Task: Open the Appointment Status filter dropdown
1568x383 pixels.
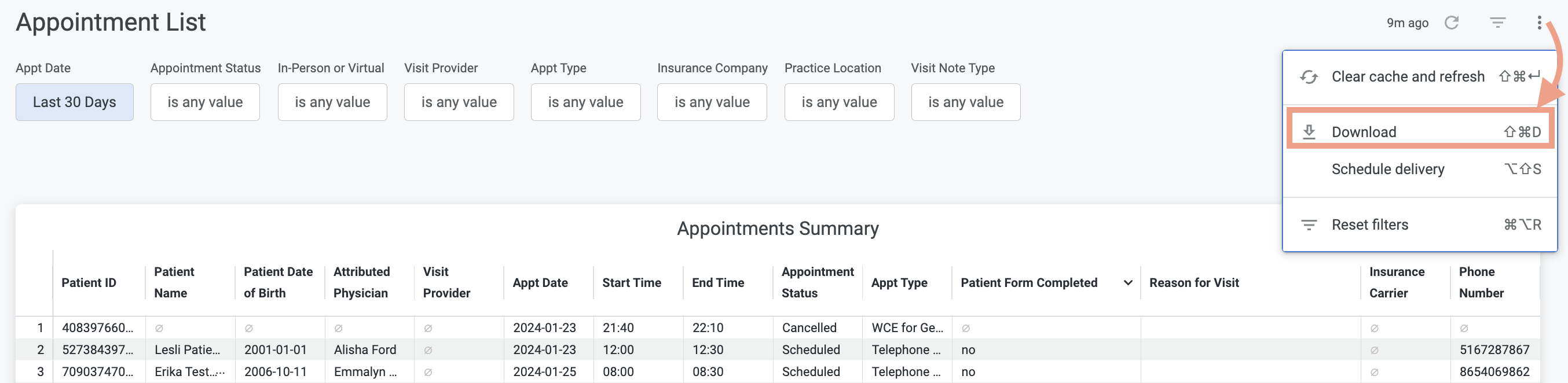Action: pos(205,101)
